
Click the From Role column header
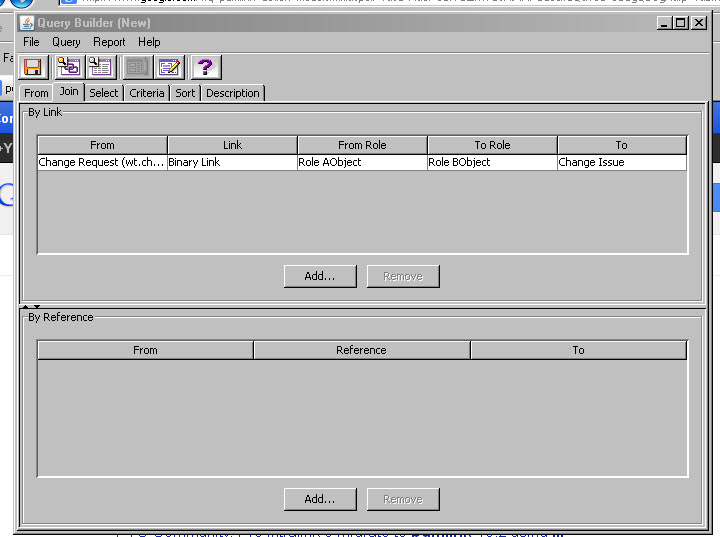pos(362,145)
